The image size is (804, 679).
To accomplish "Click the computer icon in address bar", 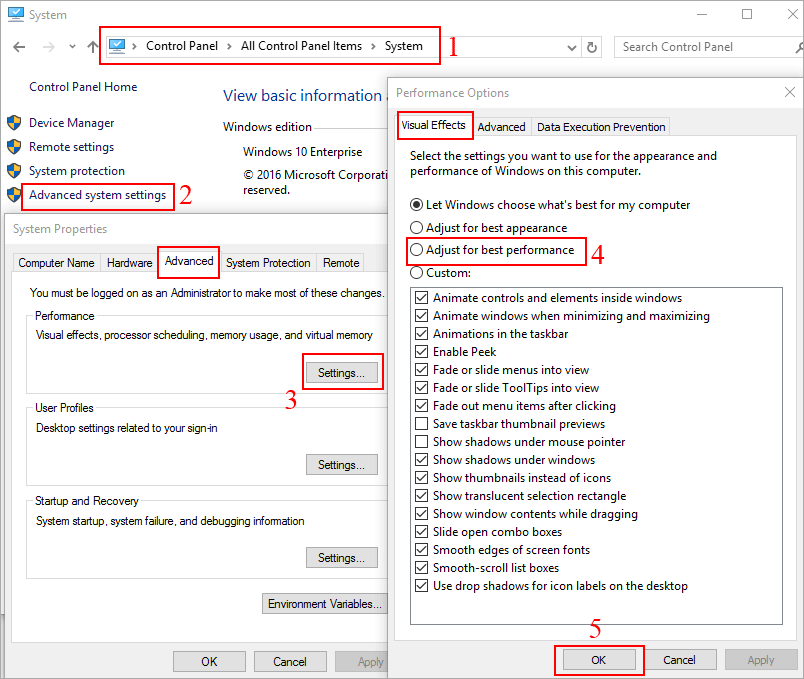I will pos(117,46).
